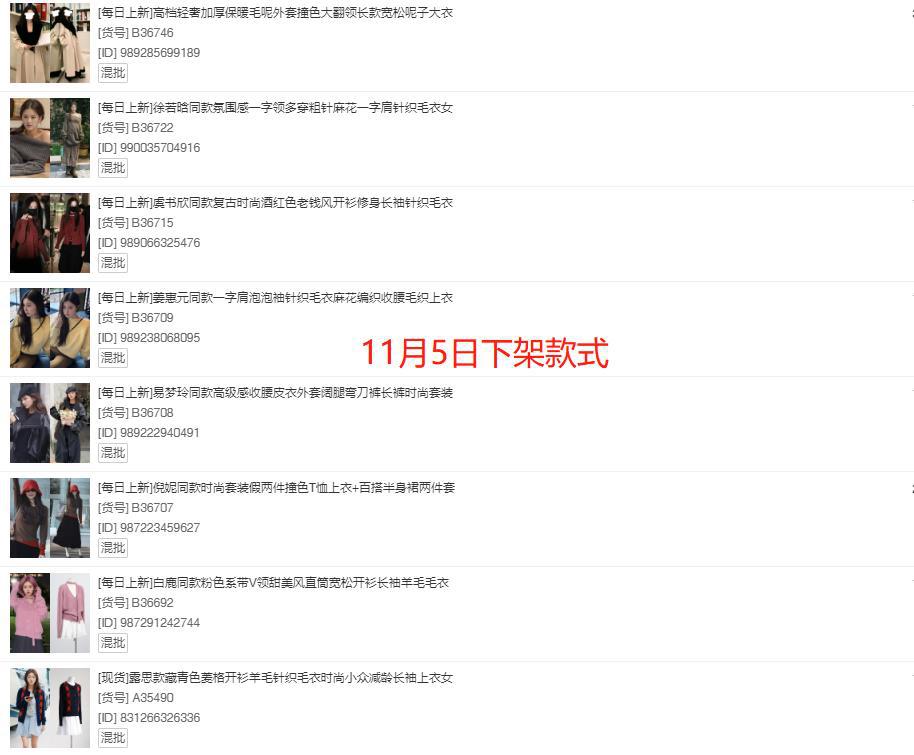The image size is (914, 755).
Task: Open thumbnail of coat item B36746
Action: (x=50, y=43)
